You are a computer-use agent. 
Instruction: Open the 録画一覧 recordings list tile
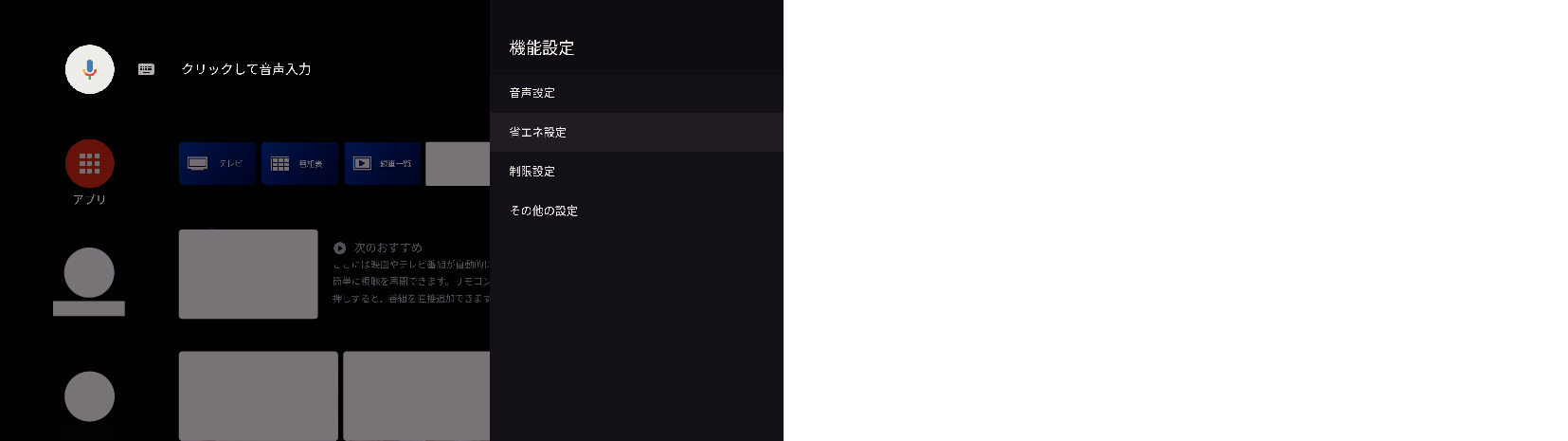tap(383, 163)
